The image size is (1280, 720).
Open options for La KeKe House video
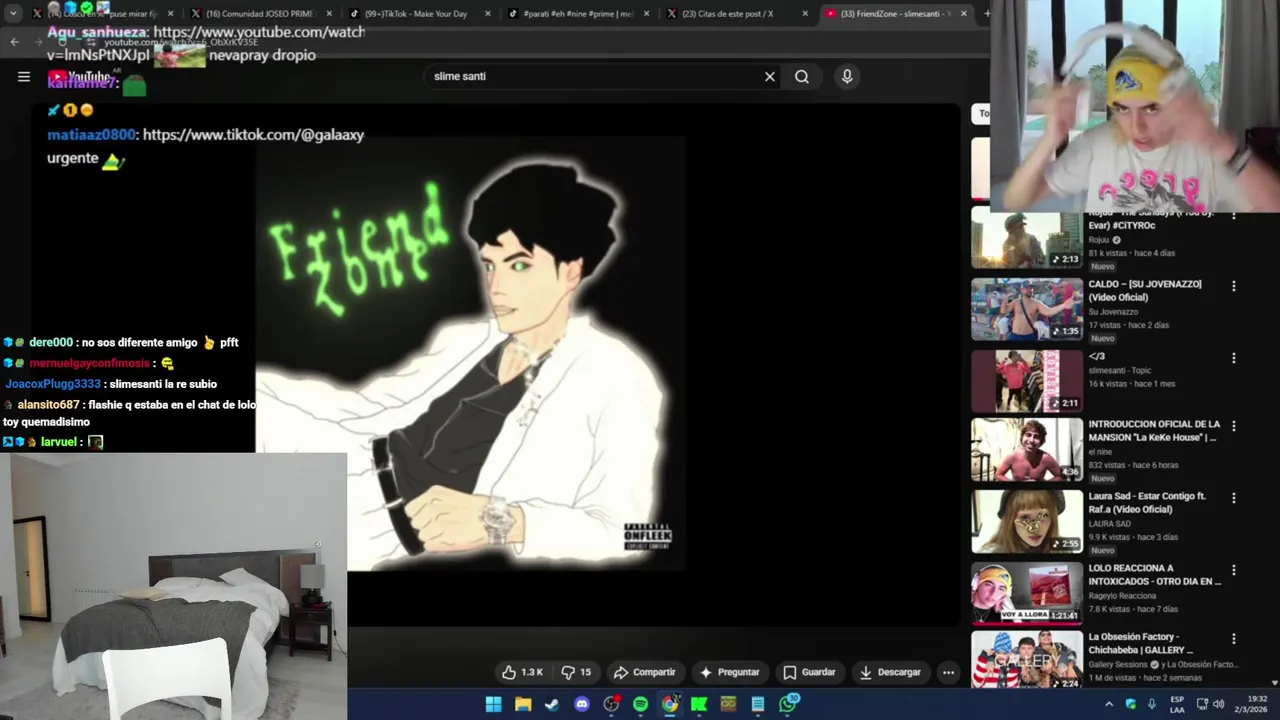click(1233, 426)
